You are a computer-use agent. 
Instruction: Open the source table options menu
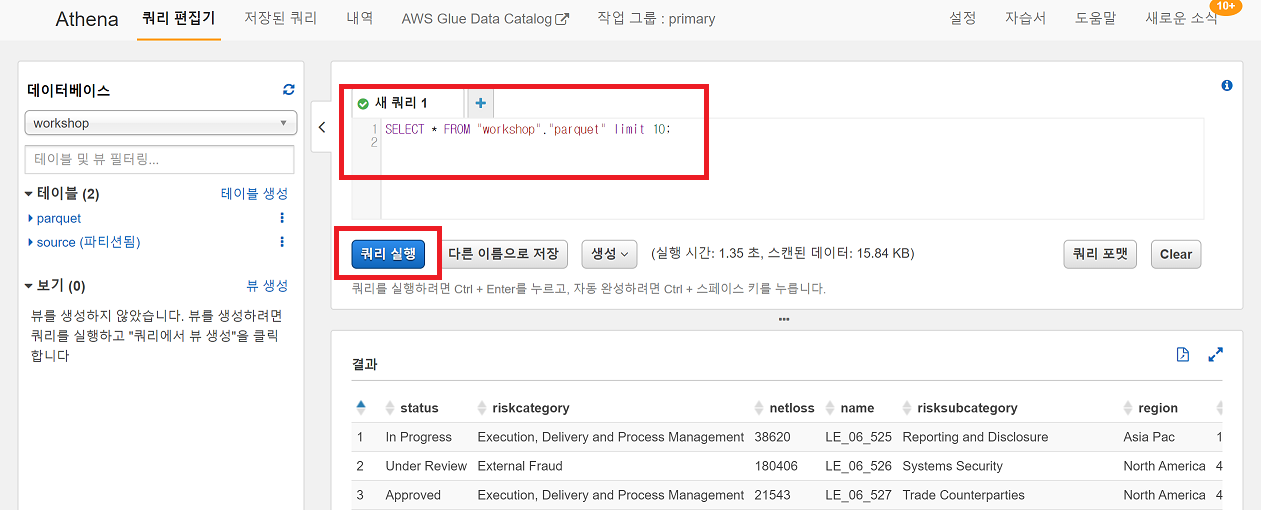coord(282,242)
